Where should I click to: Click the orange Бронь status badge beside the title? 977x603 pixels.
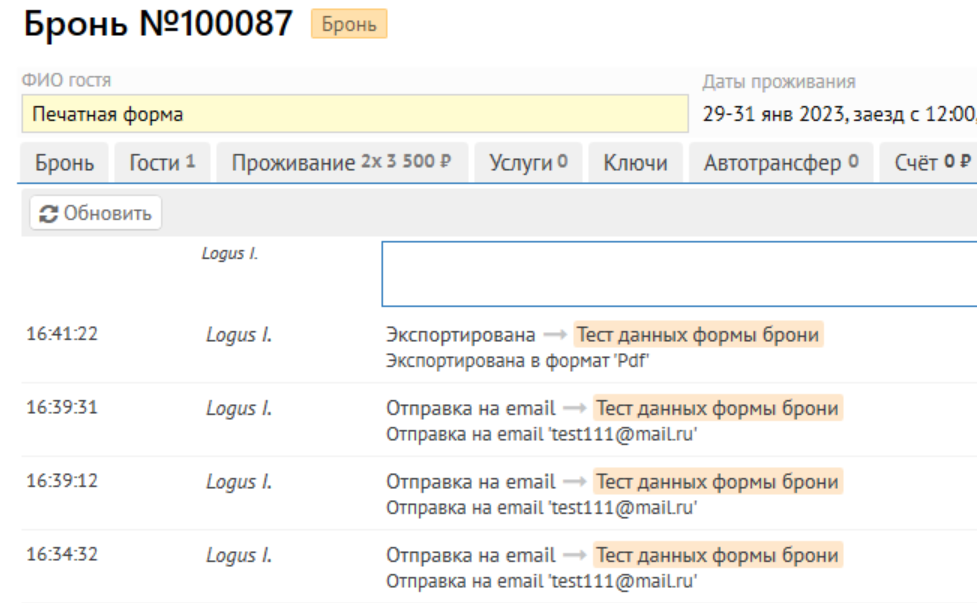point(349,25)
